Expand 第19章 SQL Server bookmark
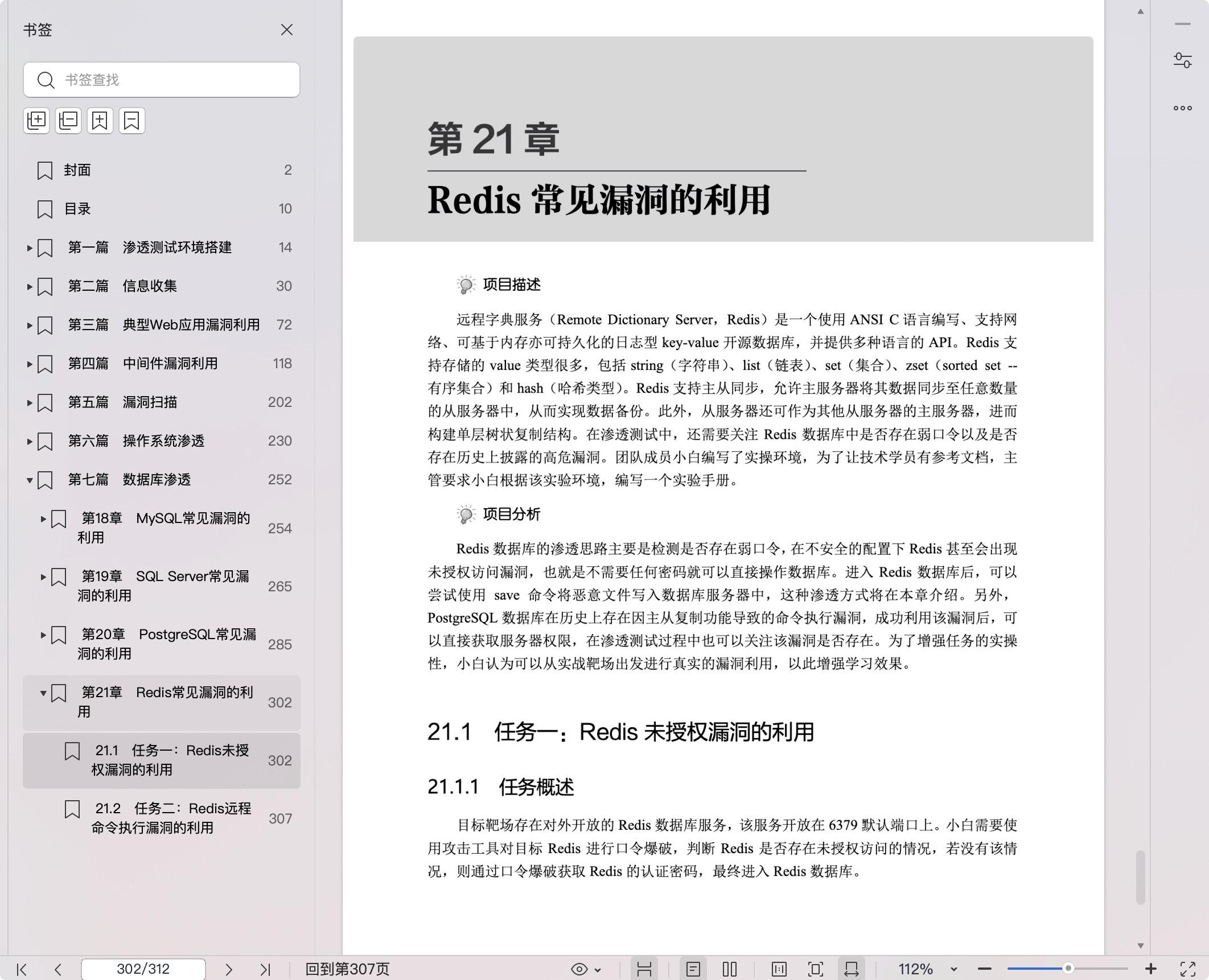 (43, 577)
